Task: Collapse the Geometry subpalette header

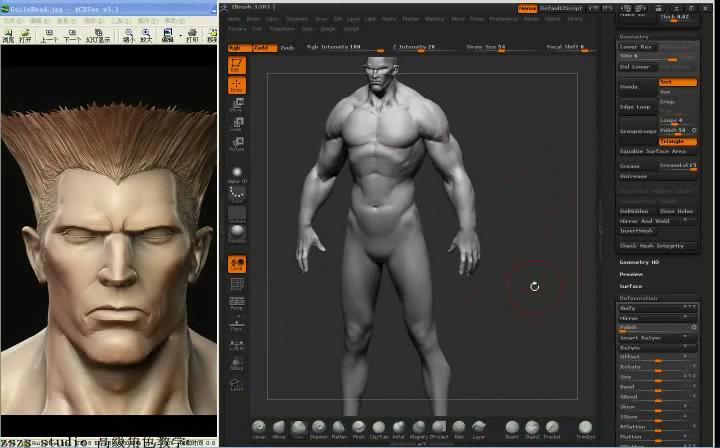Action: tap(634, 37)
